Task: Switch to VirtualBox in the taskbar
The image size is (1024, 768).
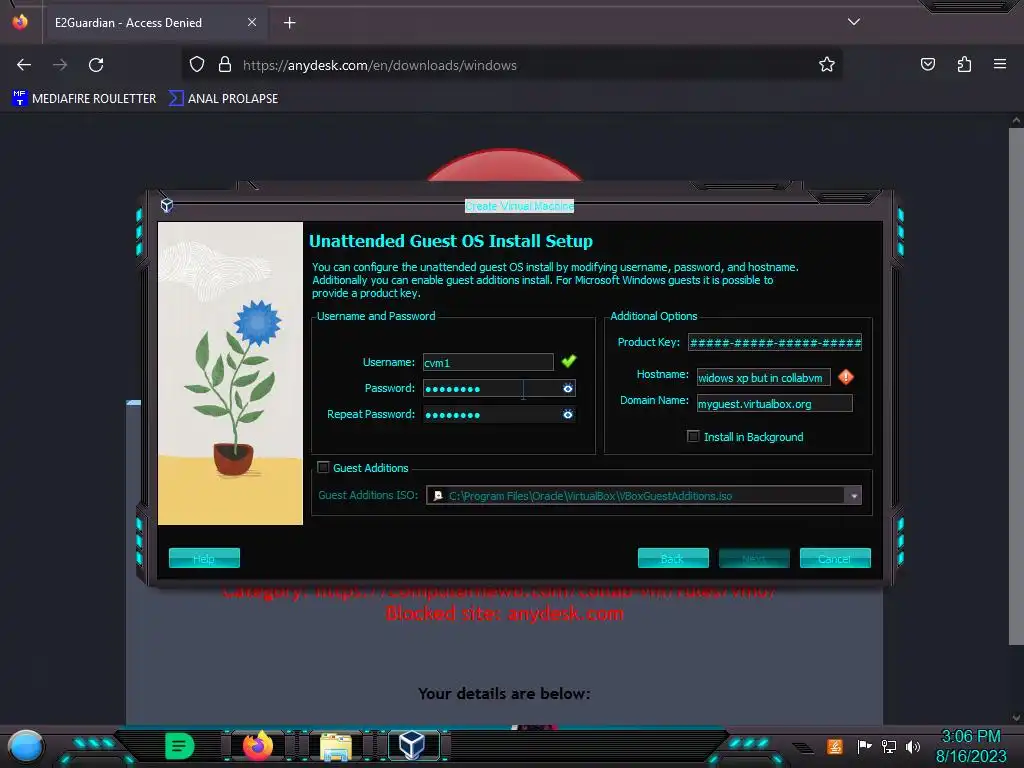Action: [412, 745]
